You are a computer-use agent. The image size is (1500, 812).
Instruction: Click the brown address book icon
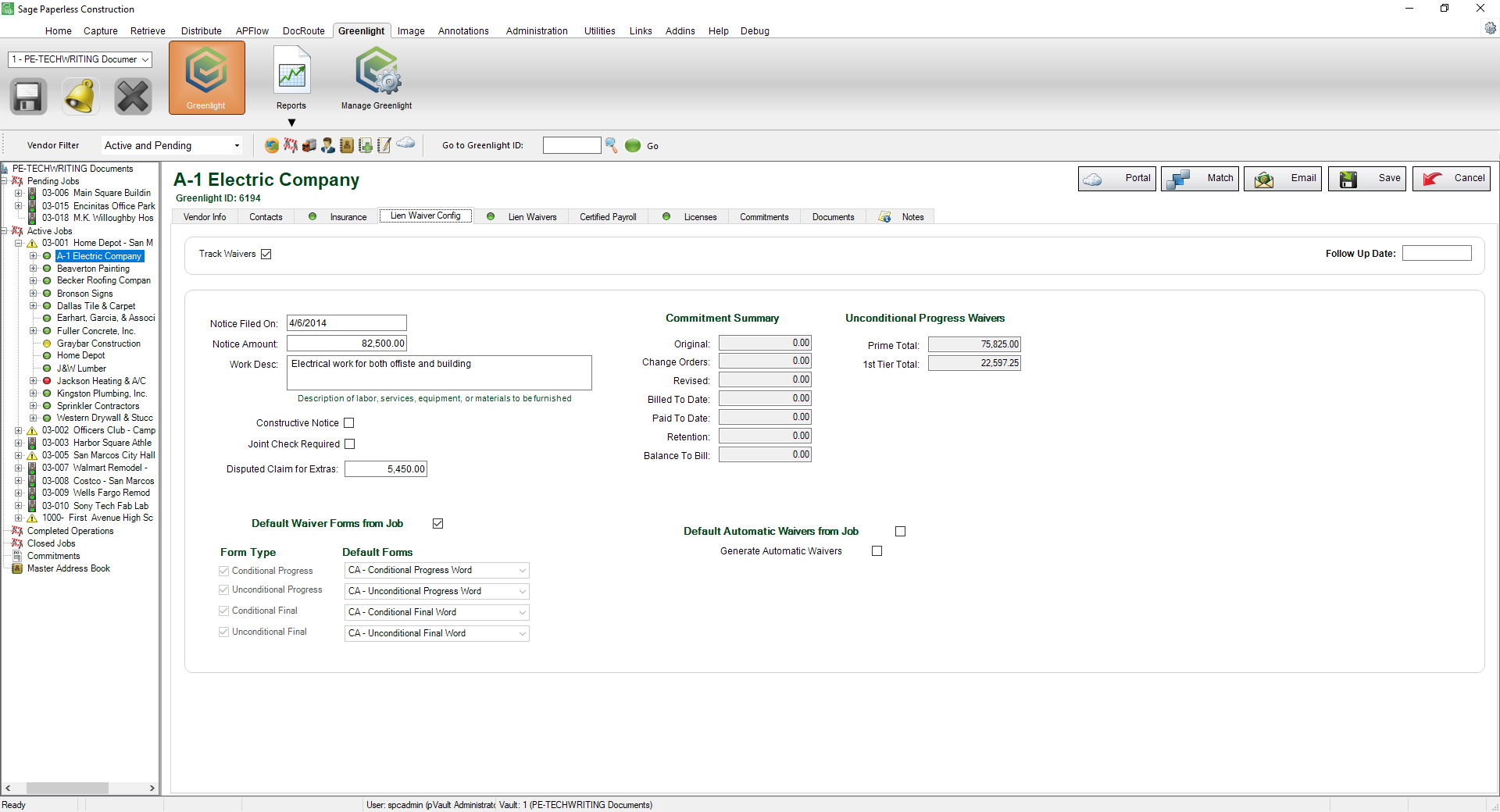pos(347,145)
